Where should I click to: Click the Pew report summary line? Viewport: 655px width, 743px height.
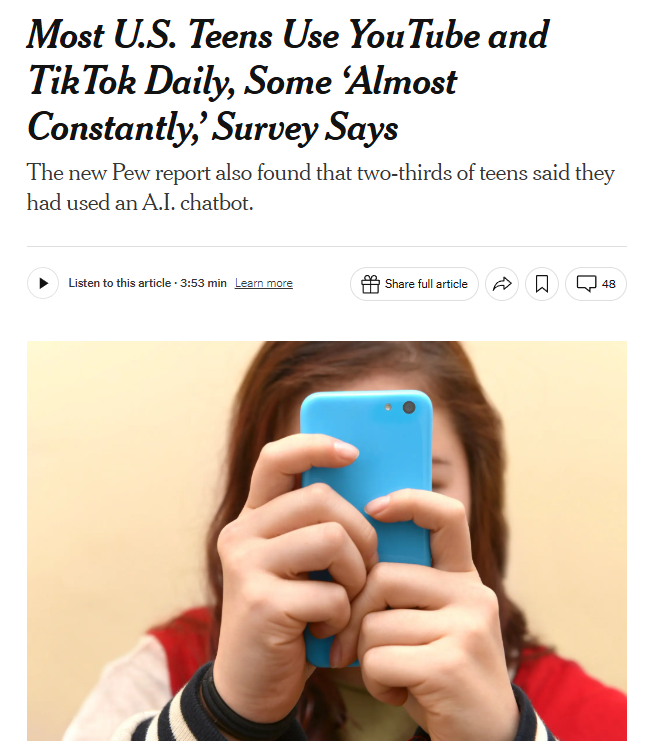tap(320, 187)
